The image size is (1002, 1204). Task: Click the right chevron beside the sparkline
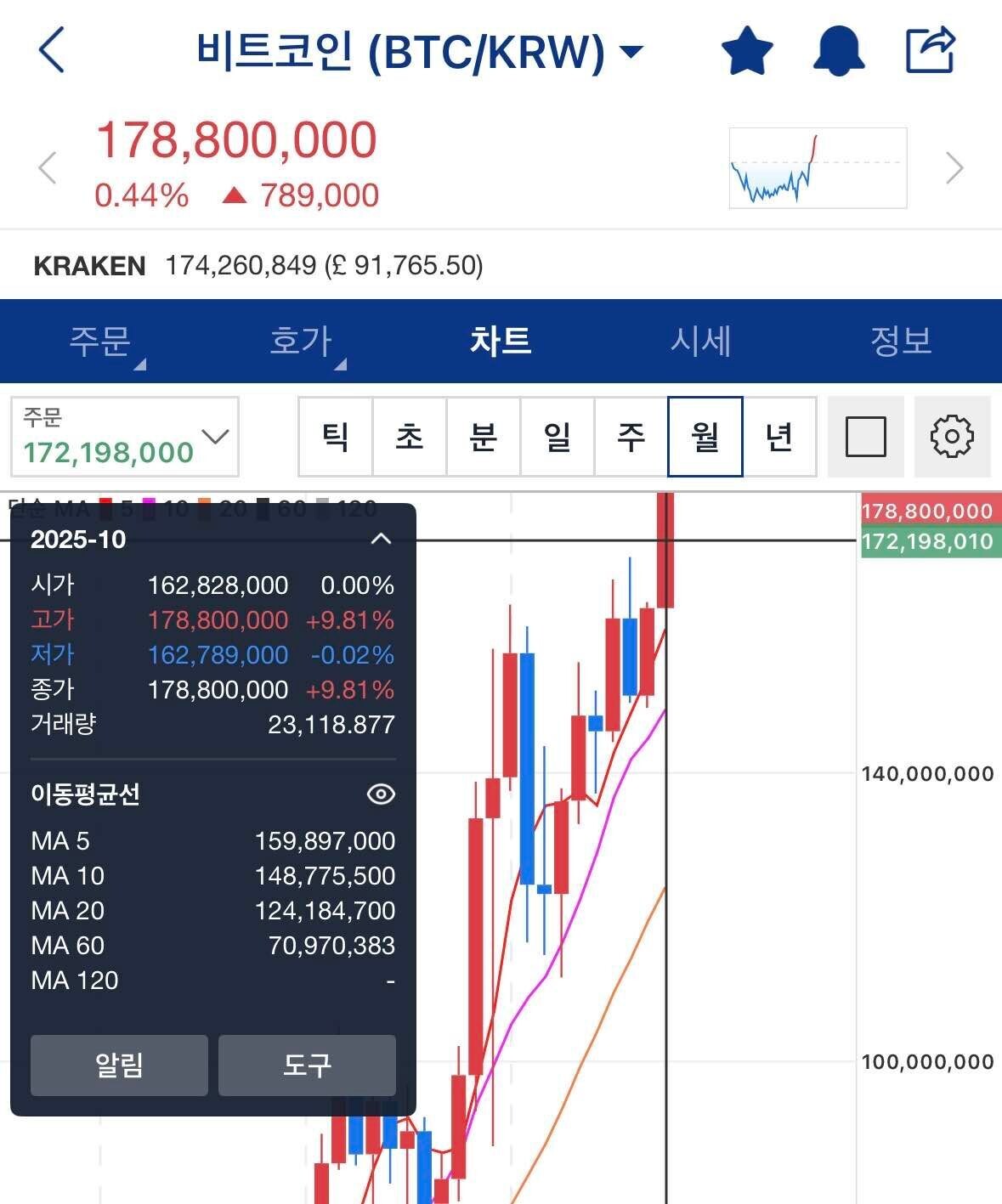pos(954,168)
